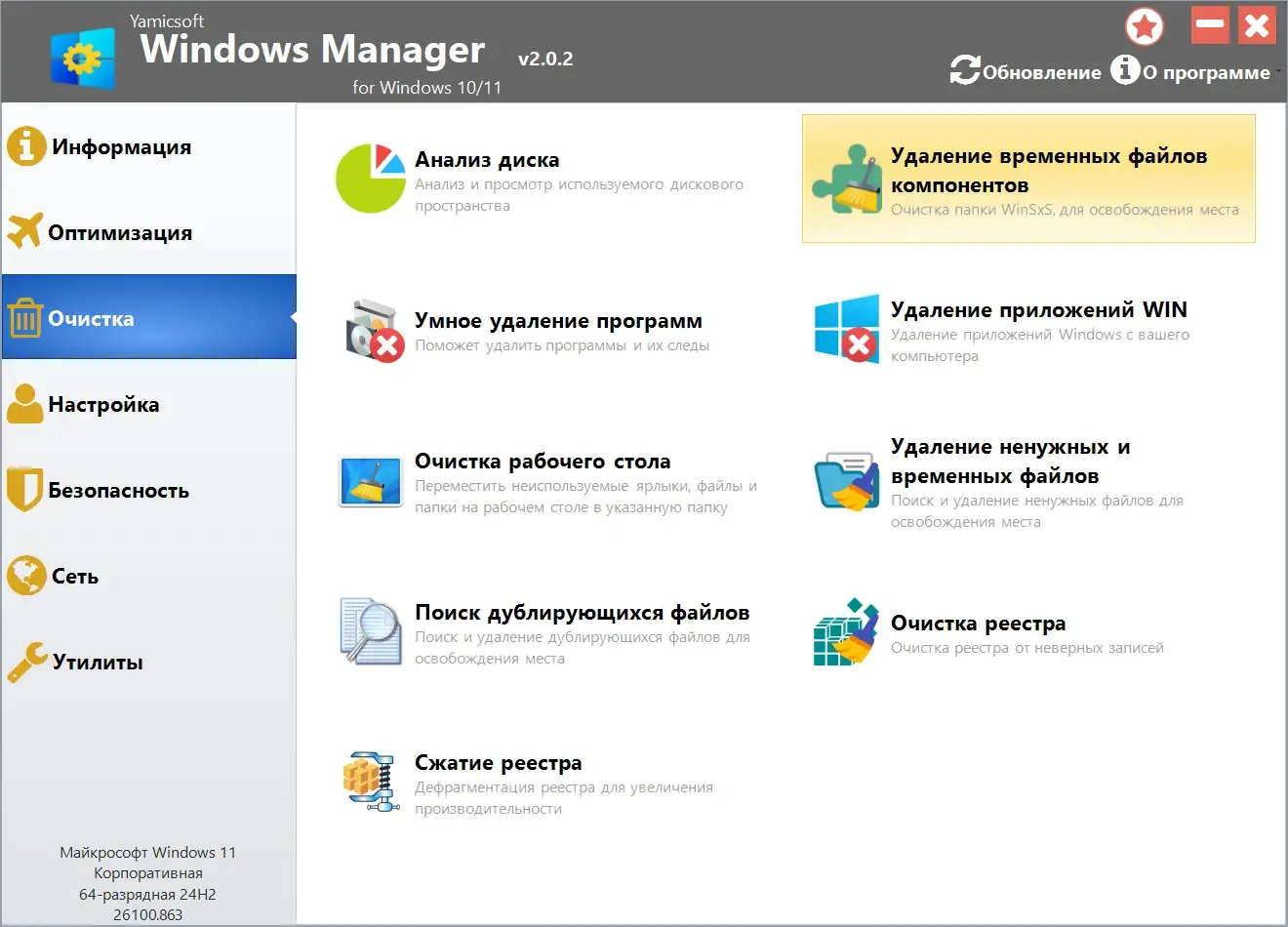Click the text 'for Windows 10/11'
The image size is (1288, 927).
tap(427, 88)
